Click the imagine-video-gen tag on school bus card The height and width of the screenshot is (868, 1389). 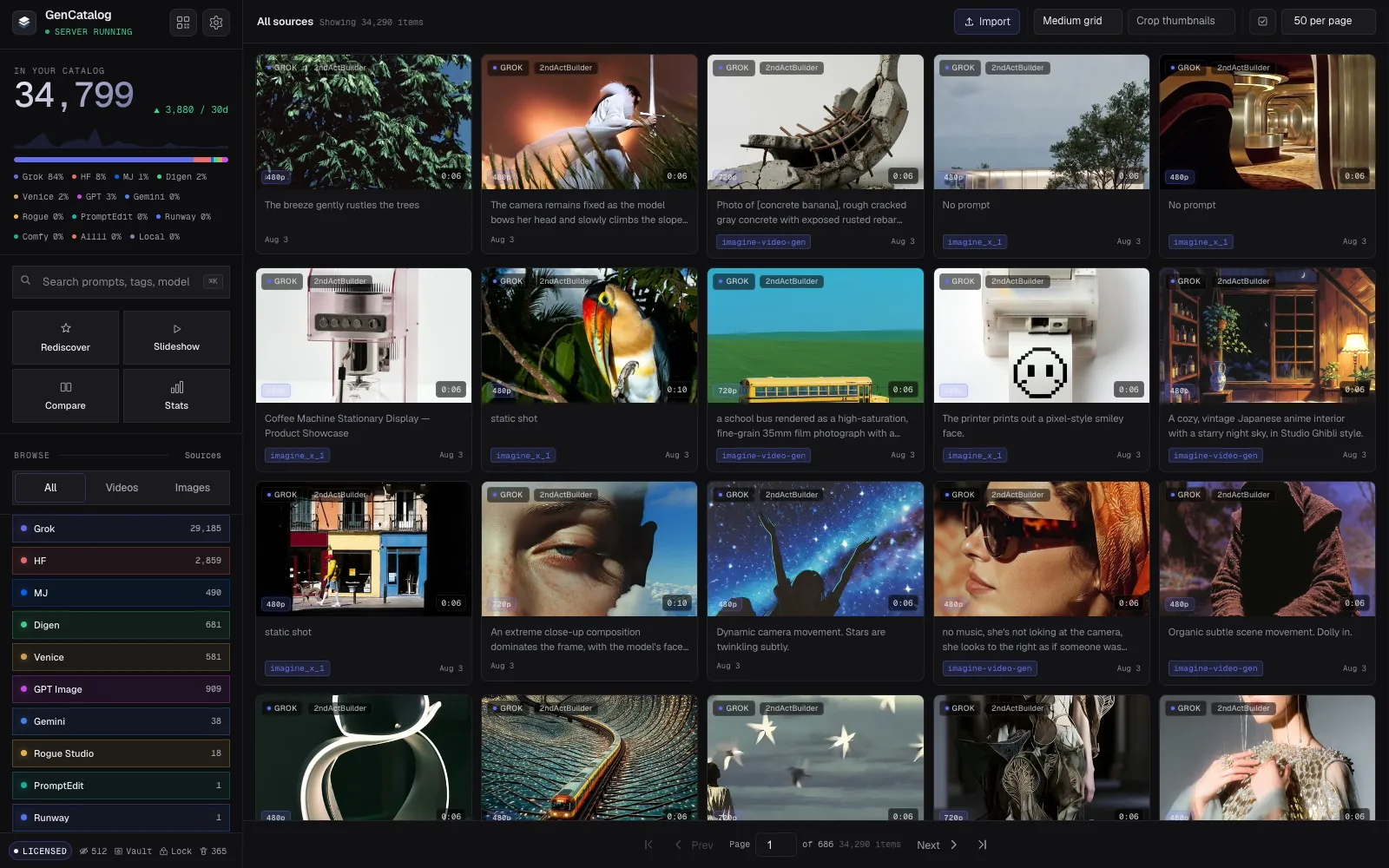(x=764, y=456)
